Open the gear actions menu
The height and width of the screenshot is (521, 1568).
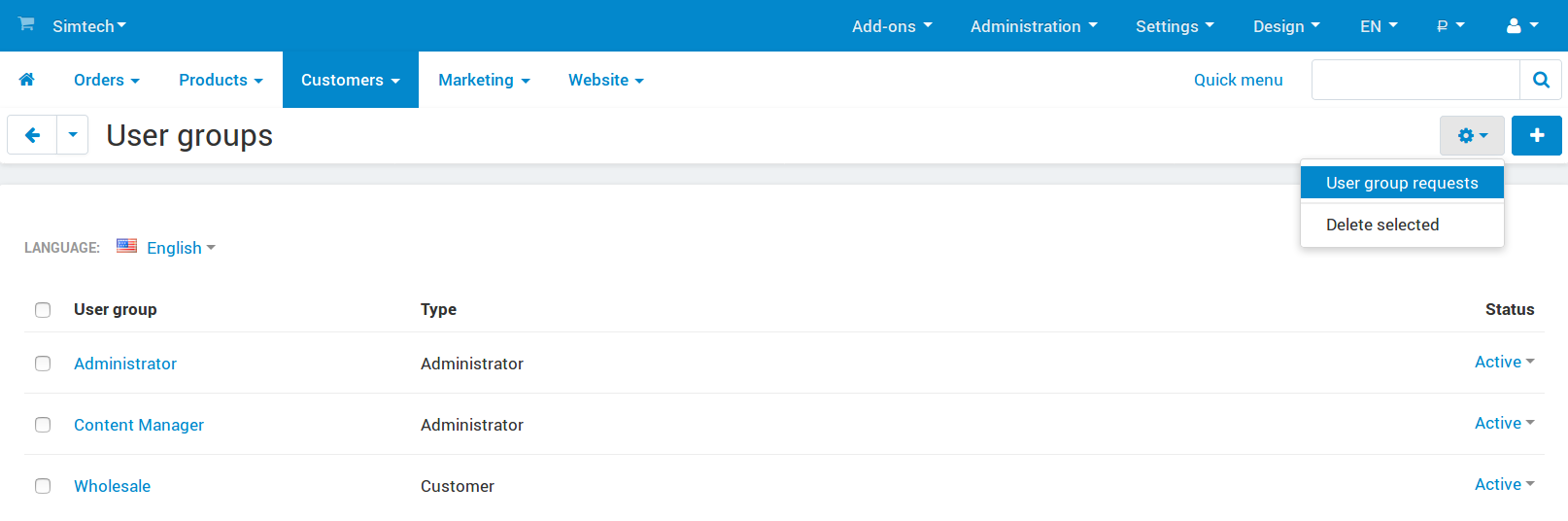[1472, 136]
